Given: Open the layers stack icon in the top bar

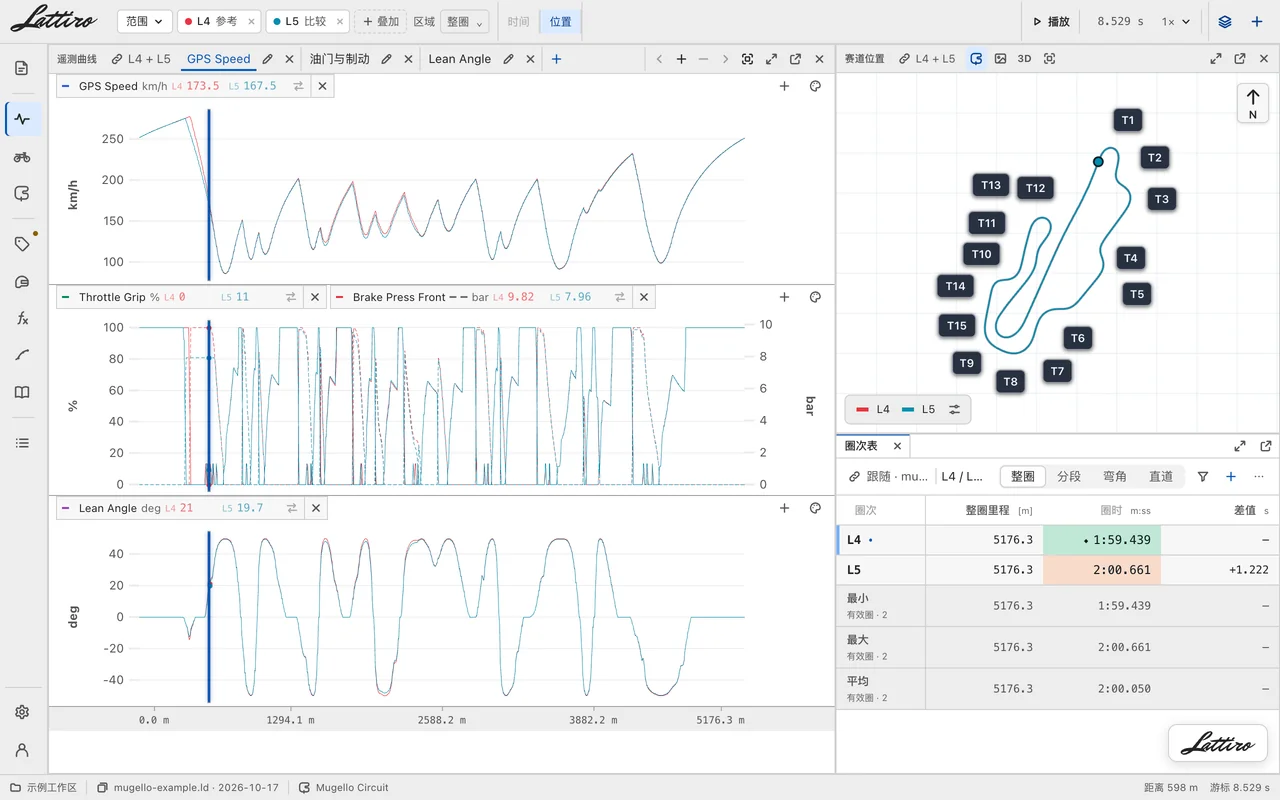Looking at the screenshot, I should click(x=1225, y=21).
